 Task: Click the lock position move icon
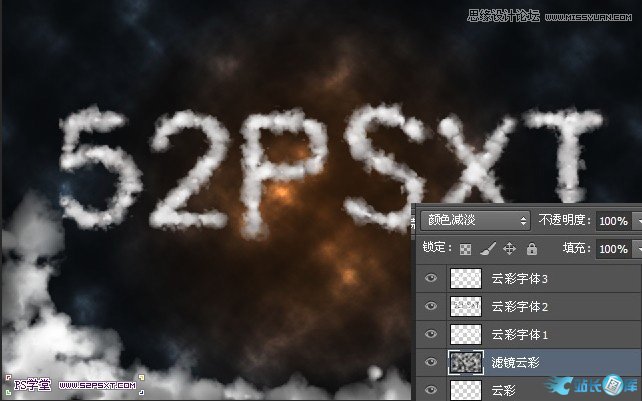pyautogui.click(x=508, y=249)
